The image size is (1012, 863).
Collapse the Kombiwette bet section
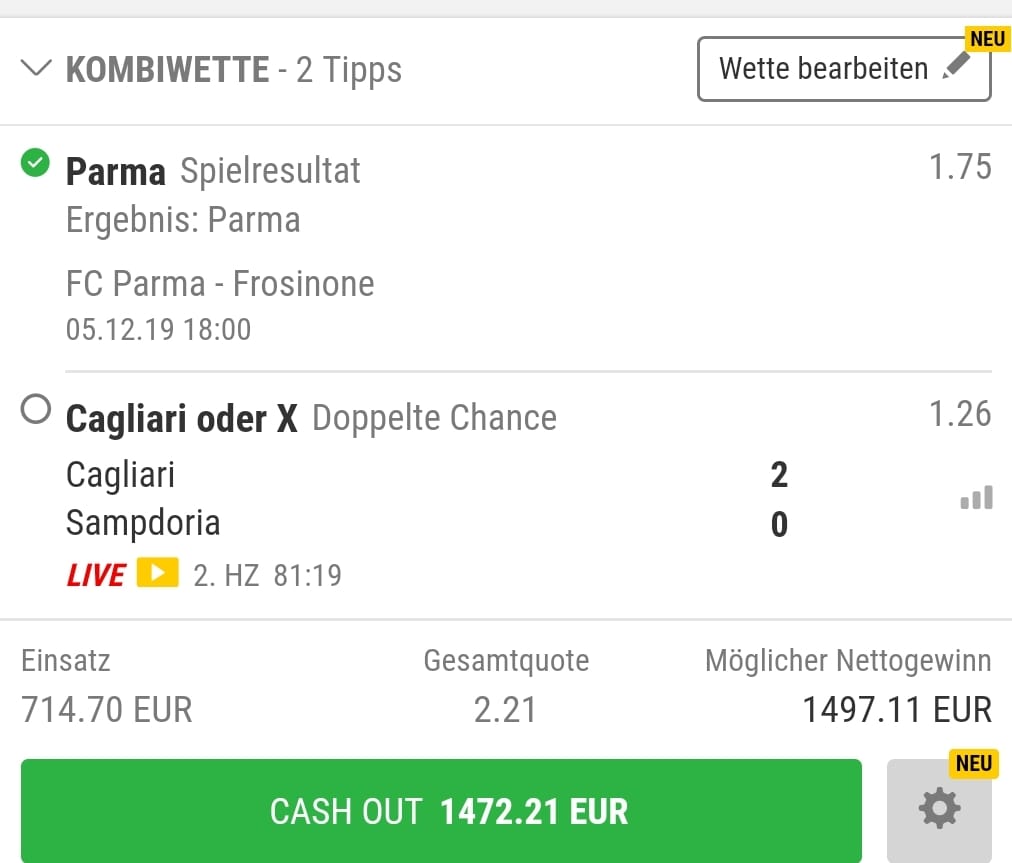coord(36,69)
